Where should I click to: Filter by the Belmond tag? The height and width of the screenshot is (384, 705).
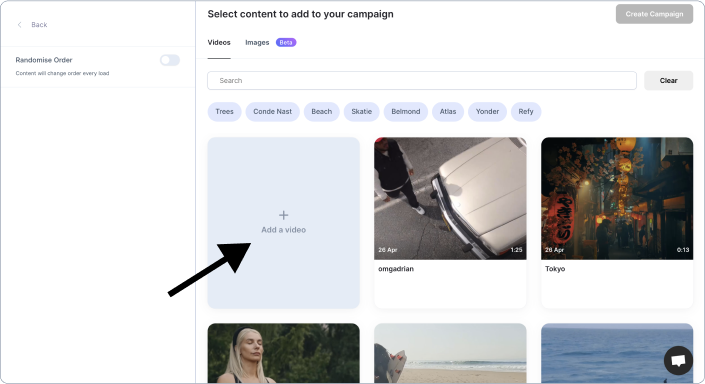[x=406, y=112]
